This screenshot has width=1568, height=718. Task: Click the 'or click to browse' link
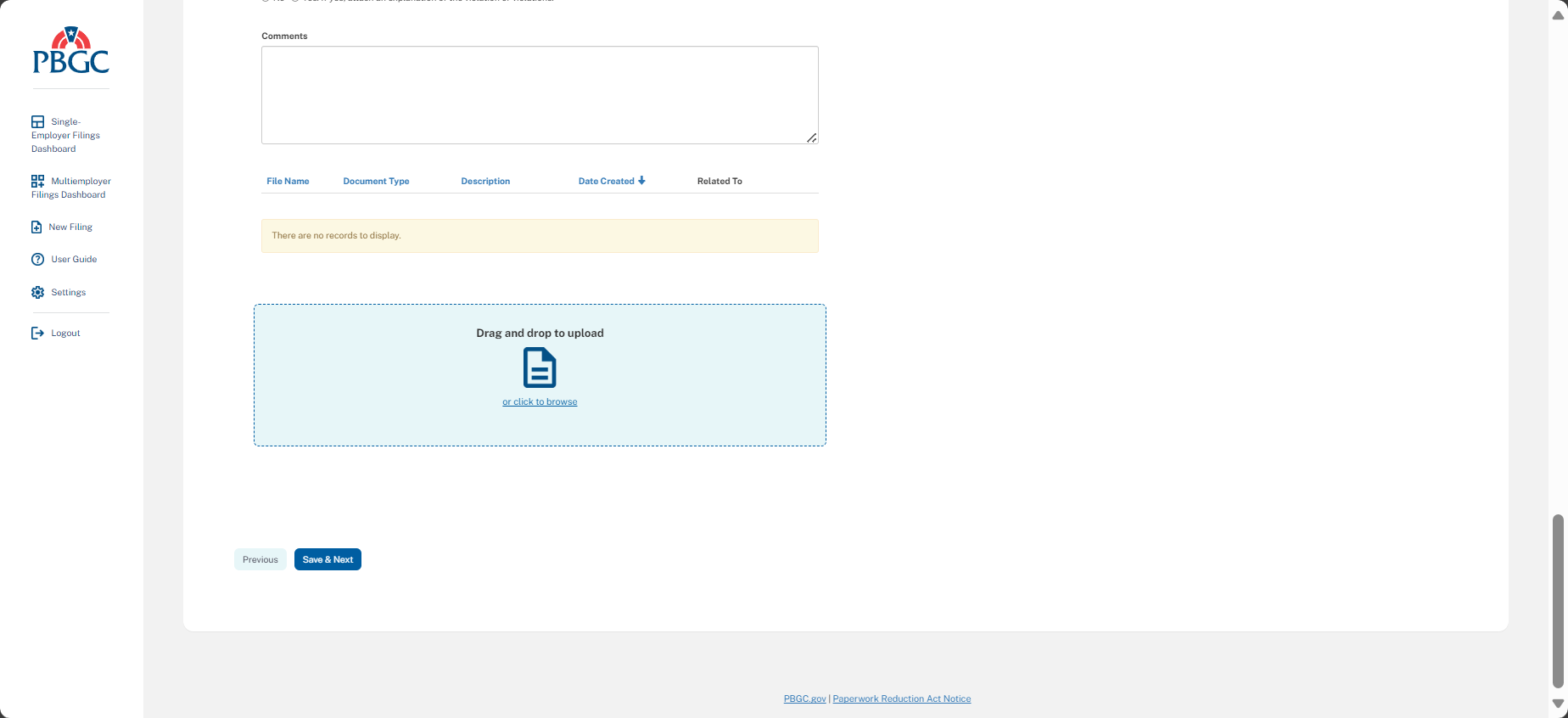540,401
